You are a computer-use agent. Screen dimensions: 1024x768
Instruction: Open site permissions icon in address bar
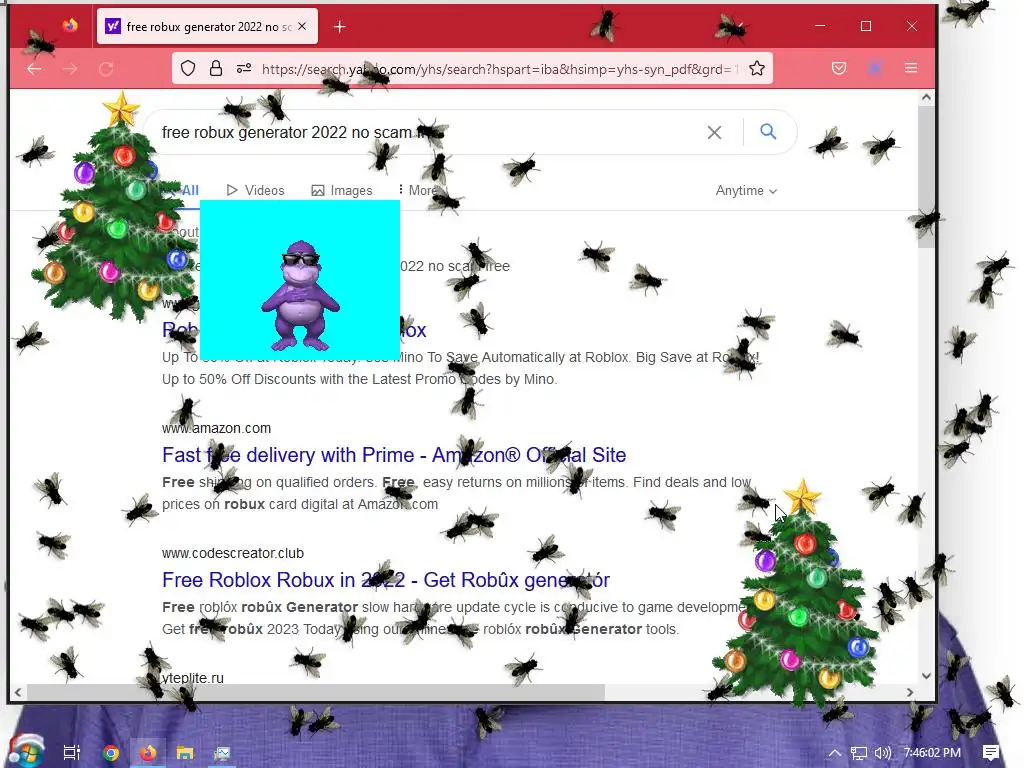[244, 69]
